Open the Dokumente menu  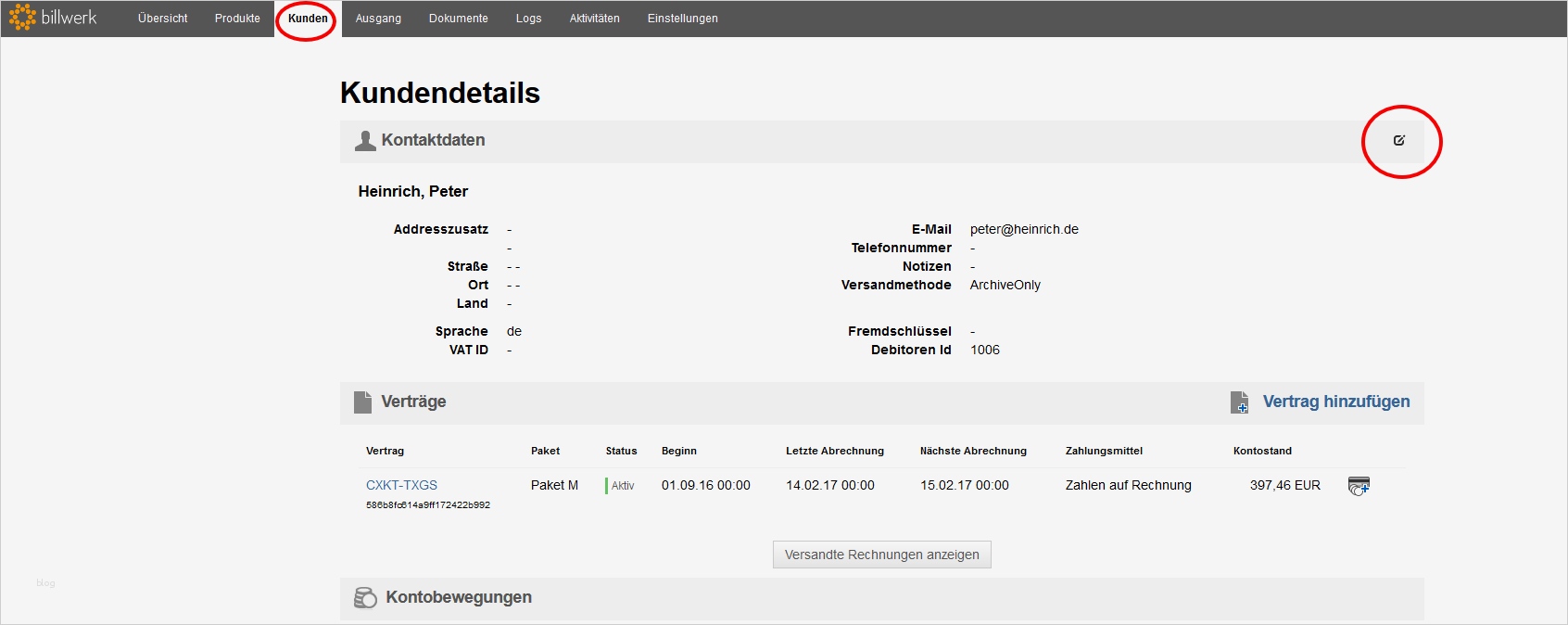point(459,19)
